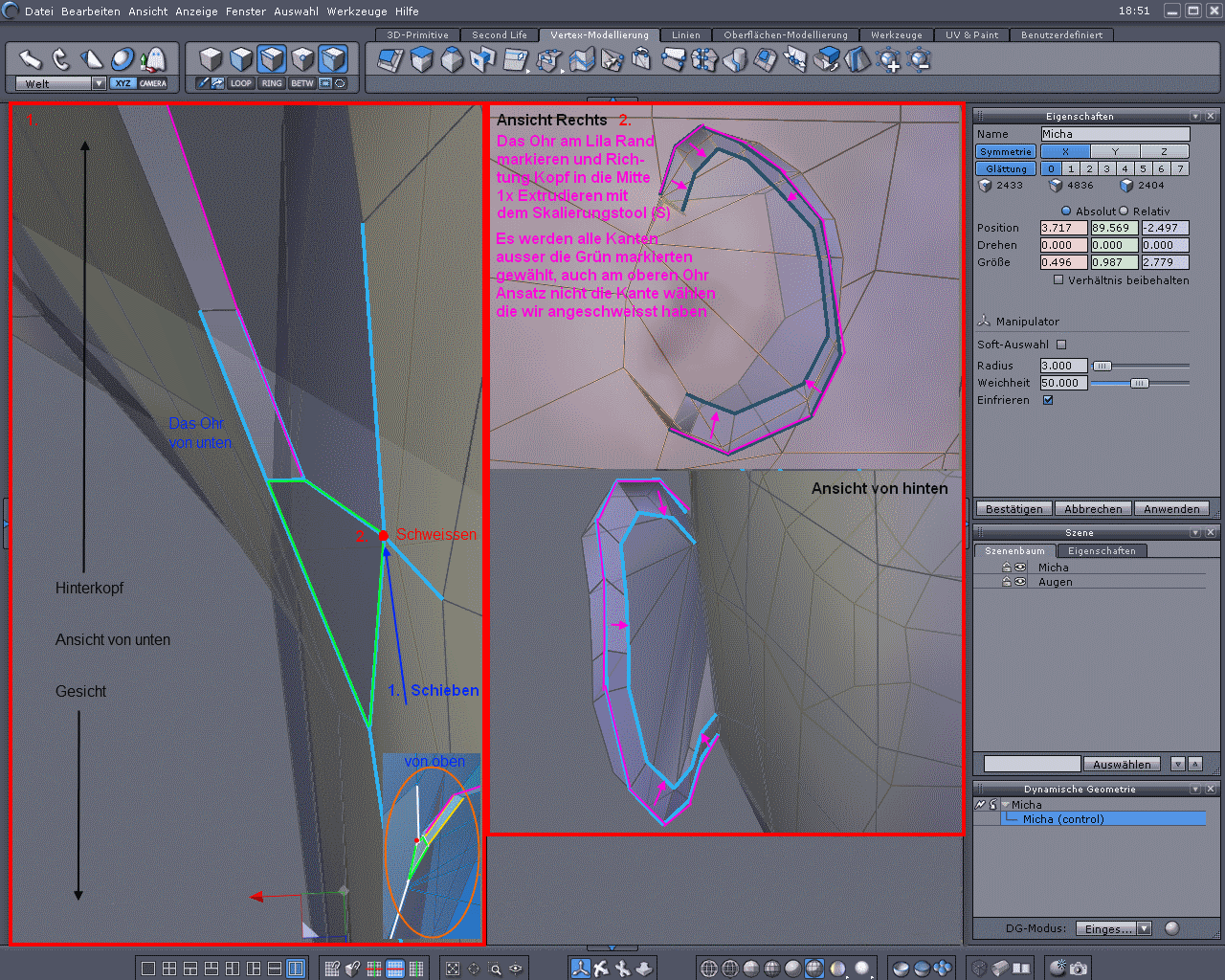This screenshot has height=980, width=1225.
Task: Click the camera snapshot icon in bottom bar
Action: click(x=1079, y=969)
